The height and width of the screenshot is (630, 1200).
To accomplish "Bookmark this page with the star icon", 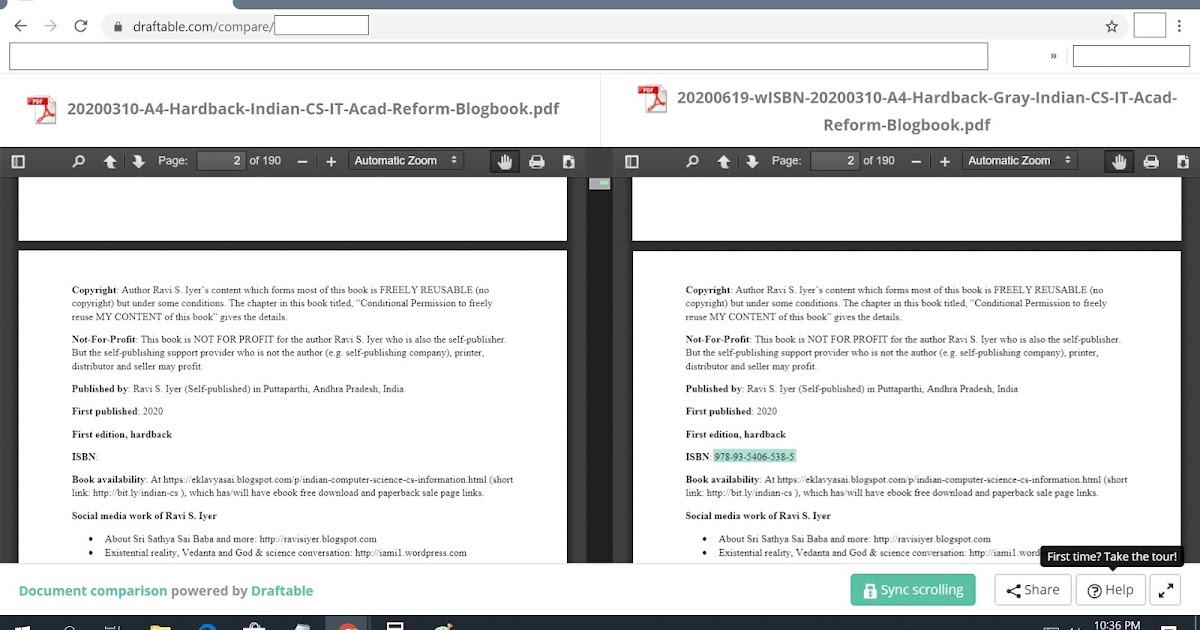I will (1112, 26).
